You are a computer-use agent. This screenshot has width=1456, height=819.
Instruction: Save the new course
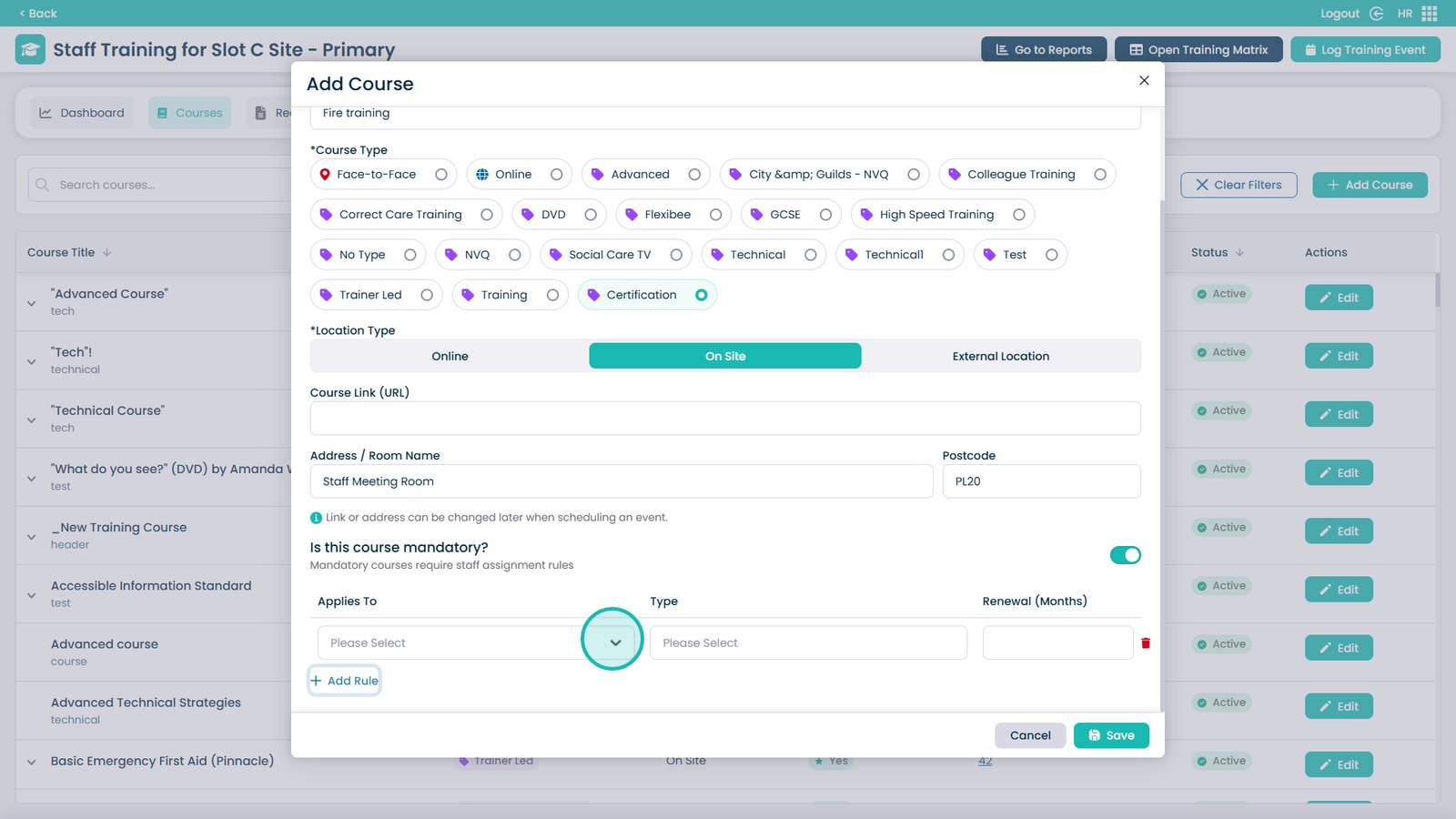coord(1111,735)
